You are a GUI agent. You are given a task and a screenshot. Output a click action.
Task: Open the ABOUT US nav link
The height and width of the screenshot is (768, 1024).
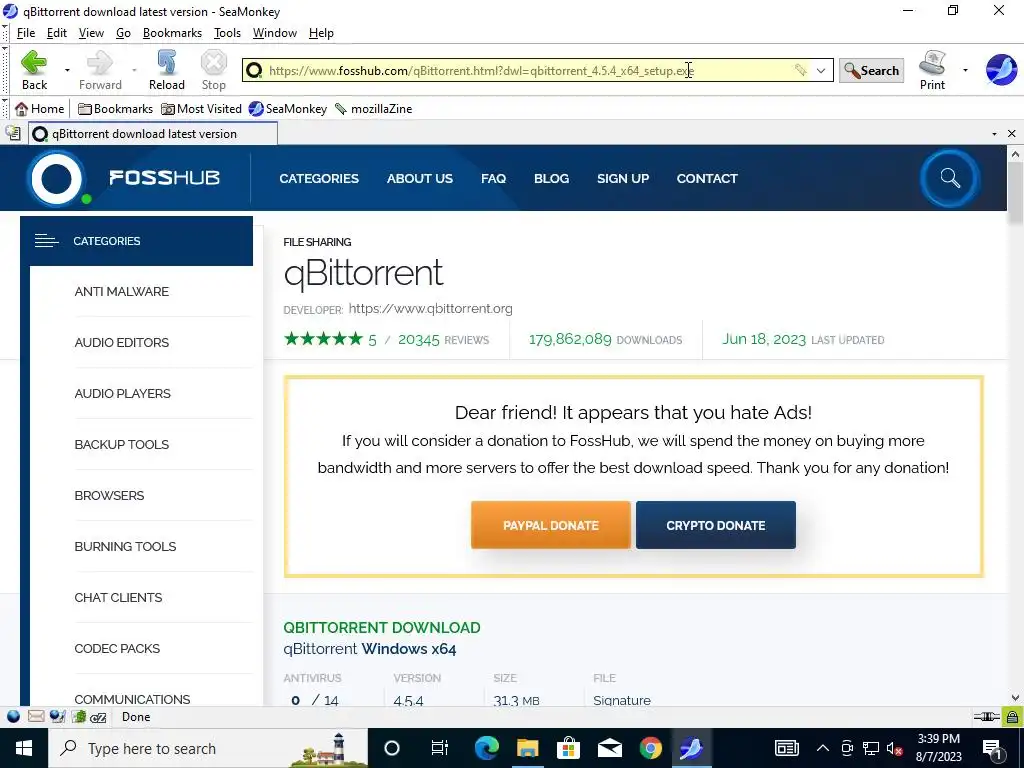pos(419,178)
